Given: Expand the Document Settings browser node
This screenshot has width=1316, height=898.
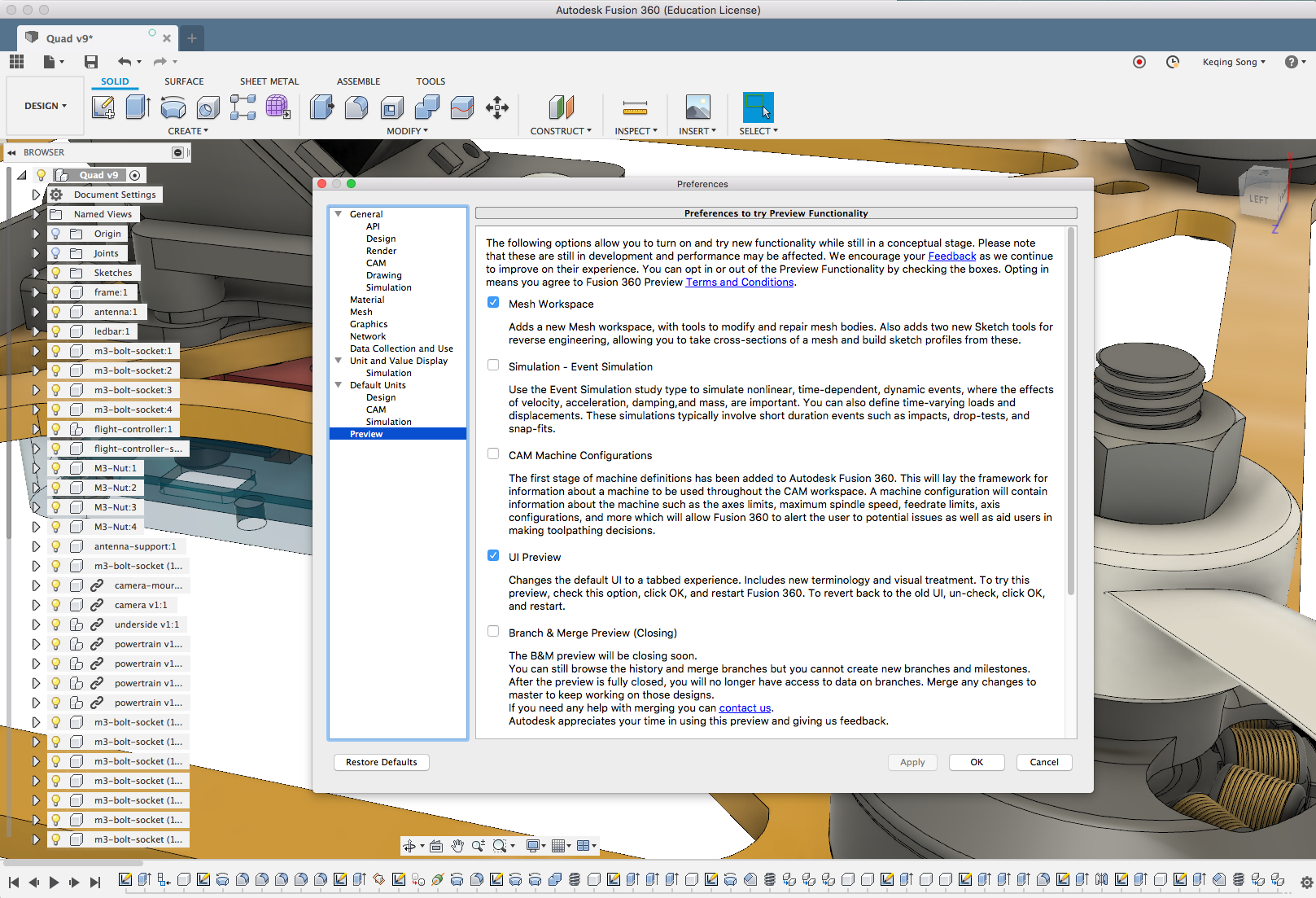Looking at the screenshot, I should pyautogui.click(x=36, y=195).
